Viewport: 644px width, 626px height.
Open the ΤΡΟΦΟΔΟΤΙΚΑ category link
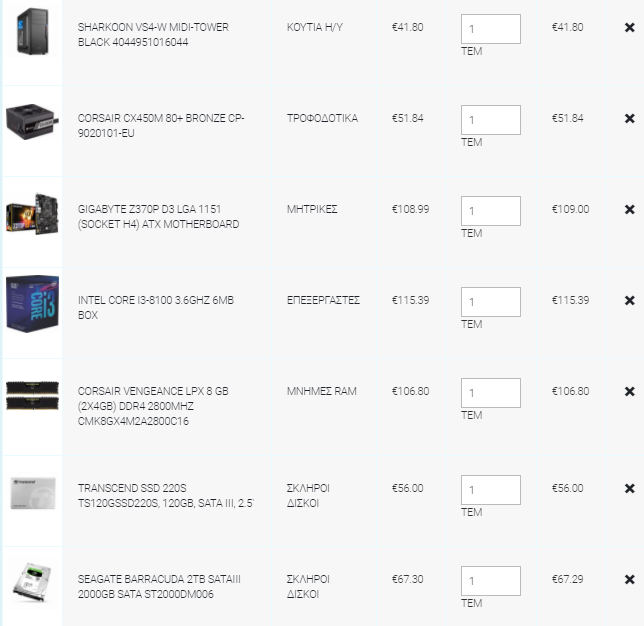click(x=322, y=119)
